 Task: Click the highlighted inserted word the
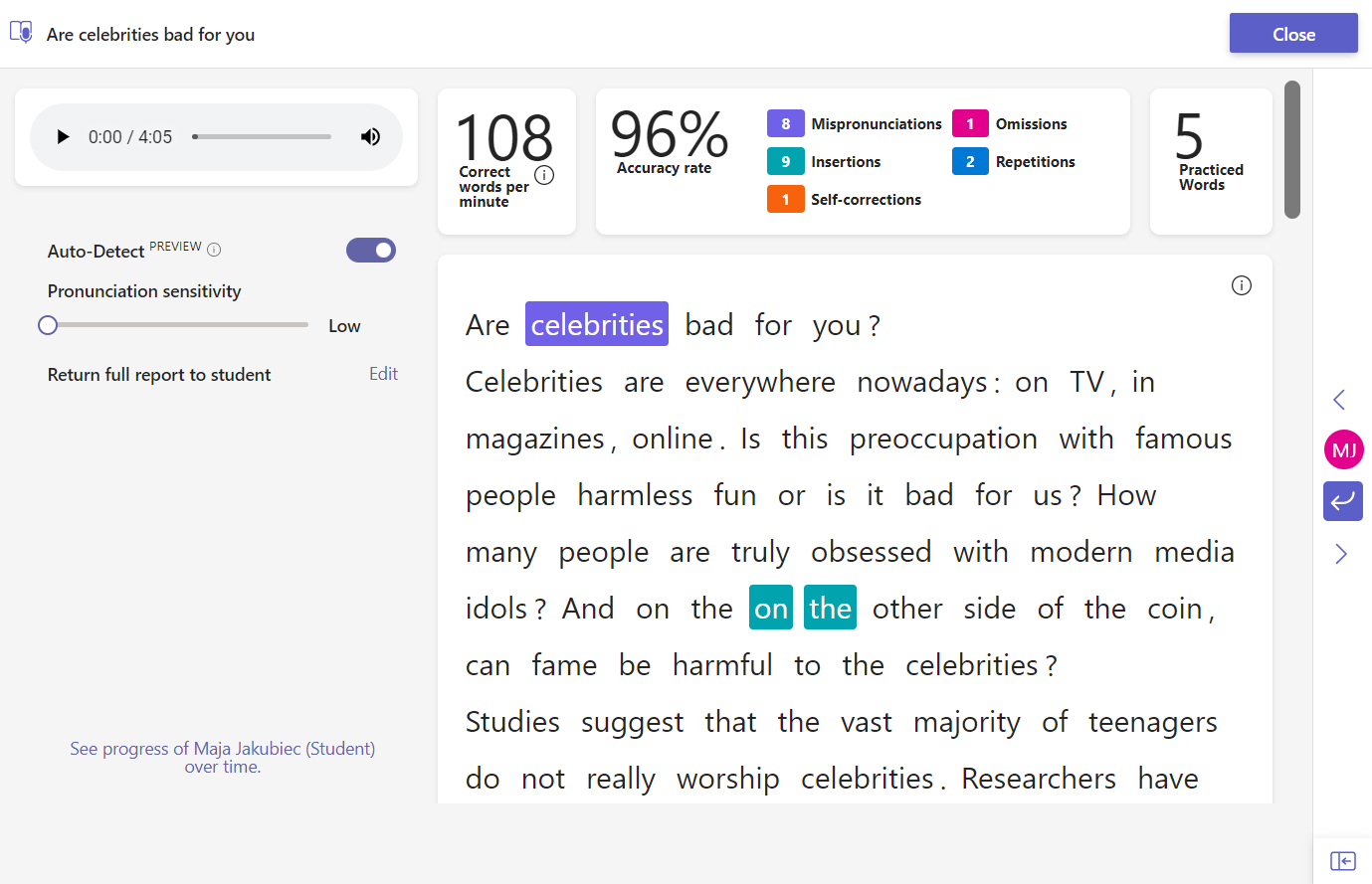click(830, 608)
